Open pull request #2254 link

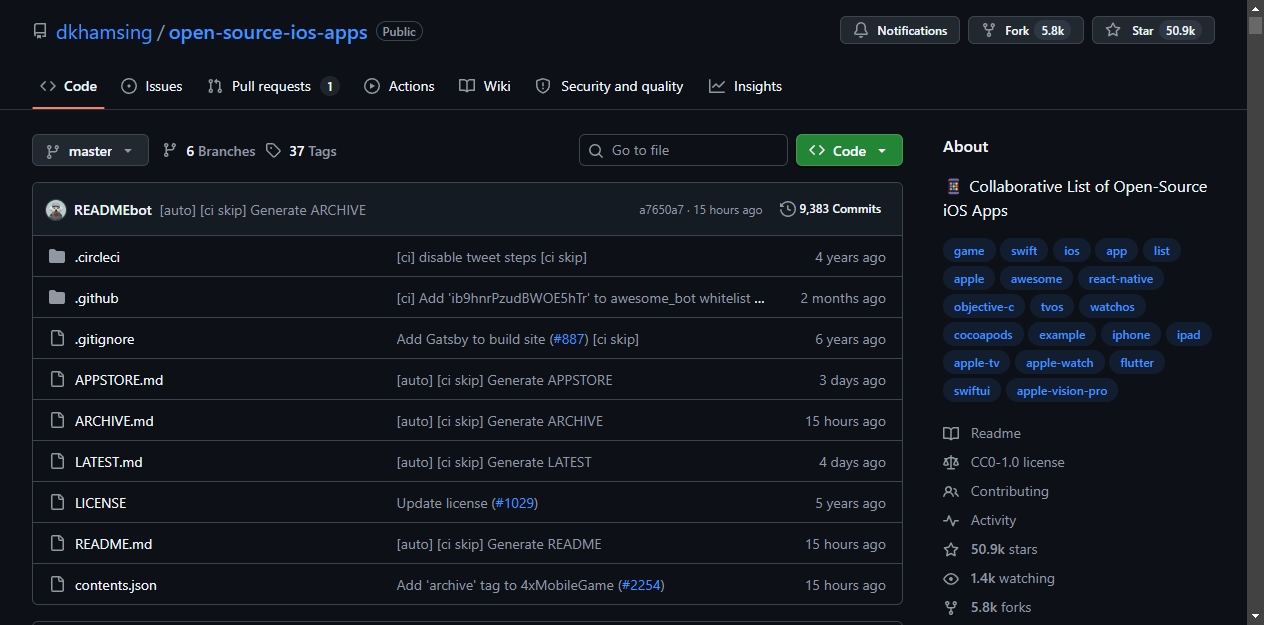640,585
